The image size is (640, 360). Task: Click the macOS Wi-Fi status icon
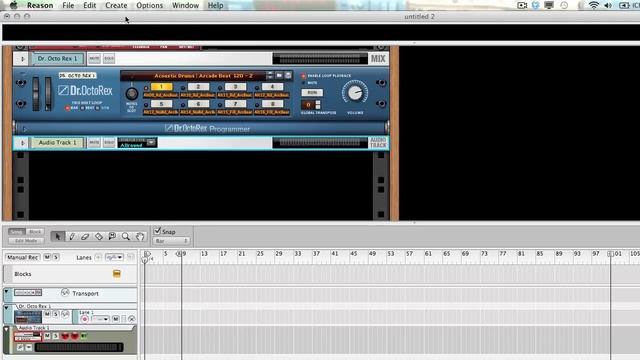[x=594, y=5]
